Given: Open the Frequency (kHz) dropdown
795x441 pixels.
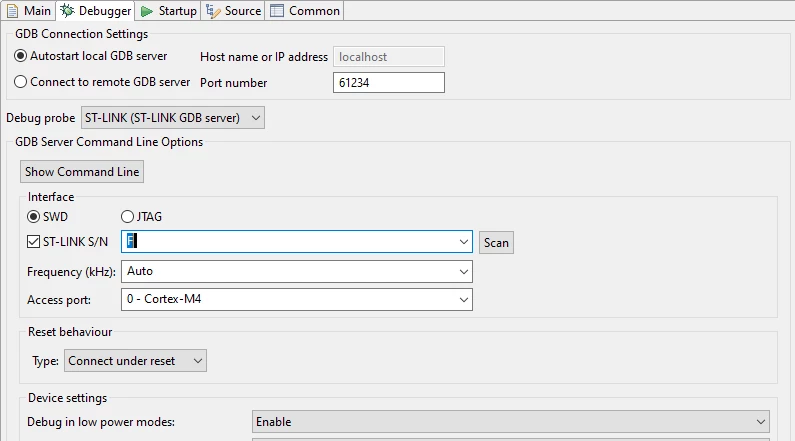Looking at the screenshot, I should click(x=297, y=272).
